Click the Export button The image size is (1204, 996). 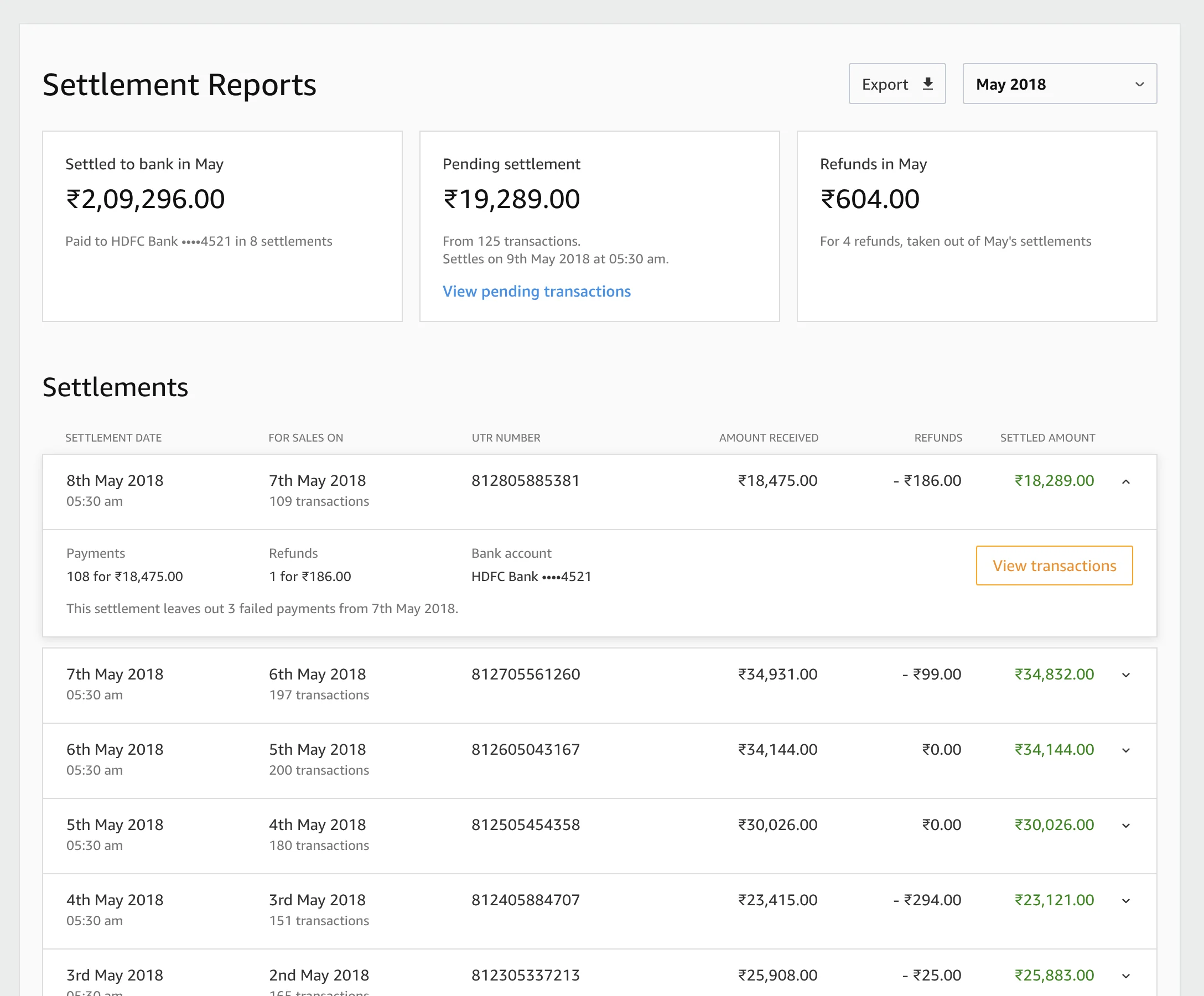pos(897,84)
